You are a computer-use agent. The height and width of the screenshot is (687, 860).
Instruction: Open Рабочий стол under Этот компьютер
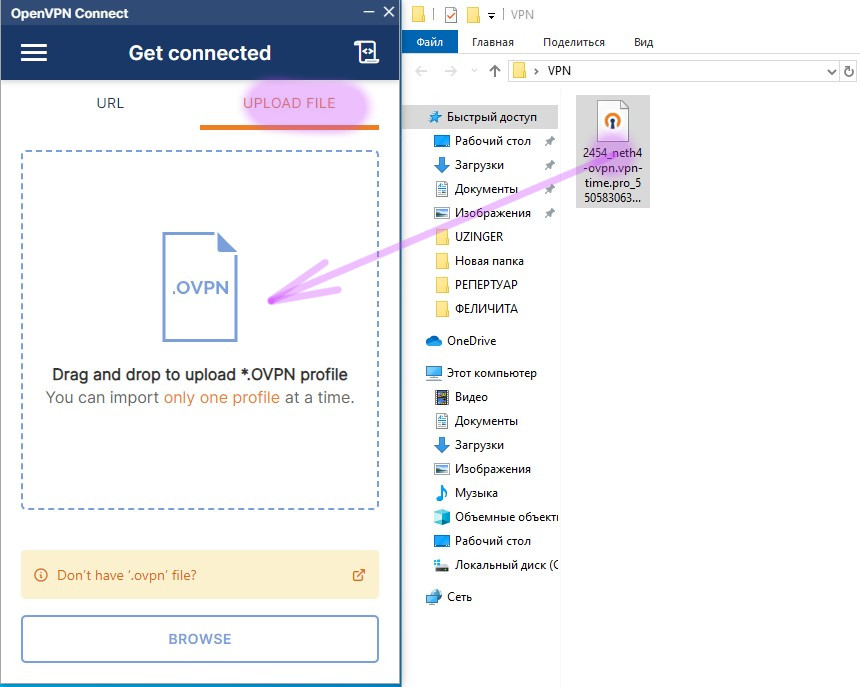[493, 541]
